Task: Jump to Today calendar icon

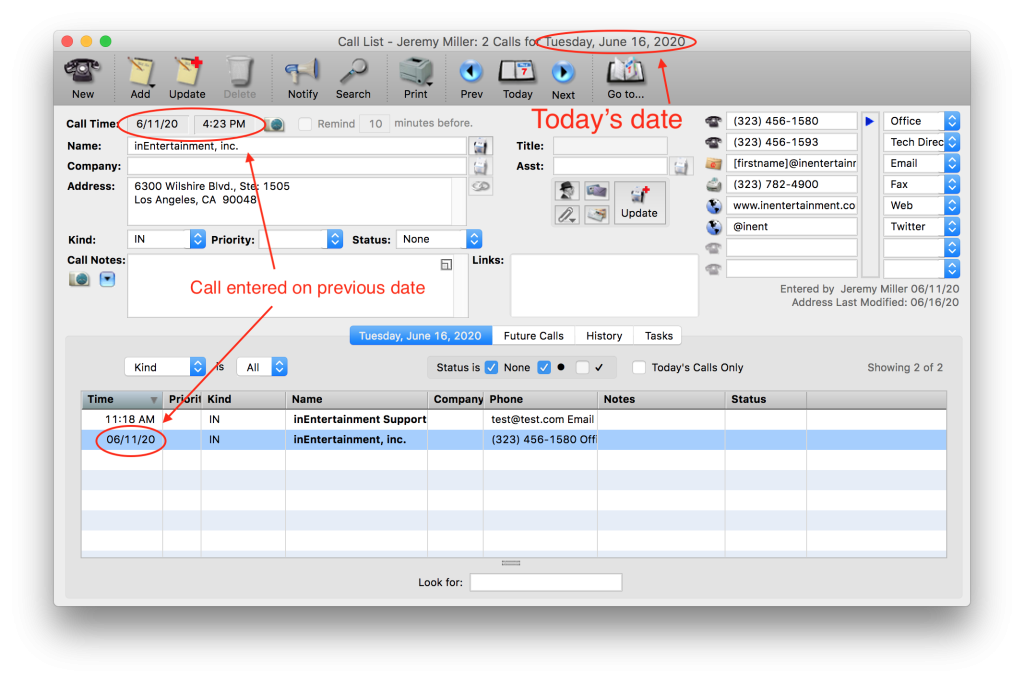Action: click(517, 72)
